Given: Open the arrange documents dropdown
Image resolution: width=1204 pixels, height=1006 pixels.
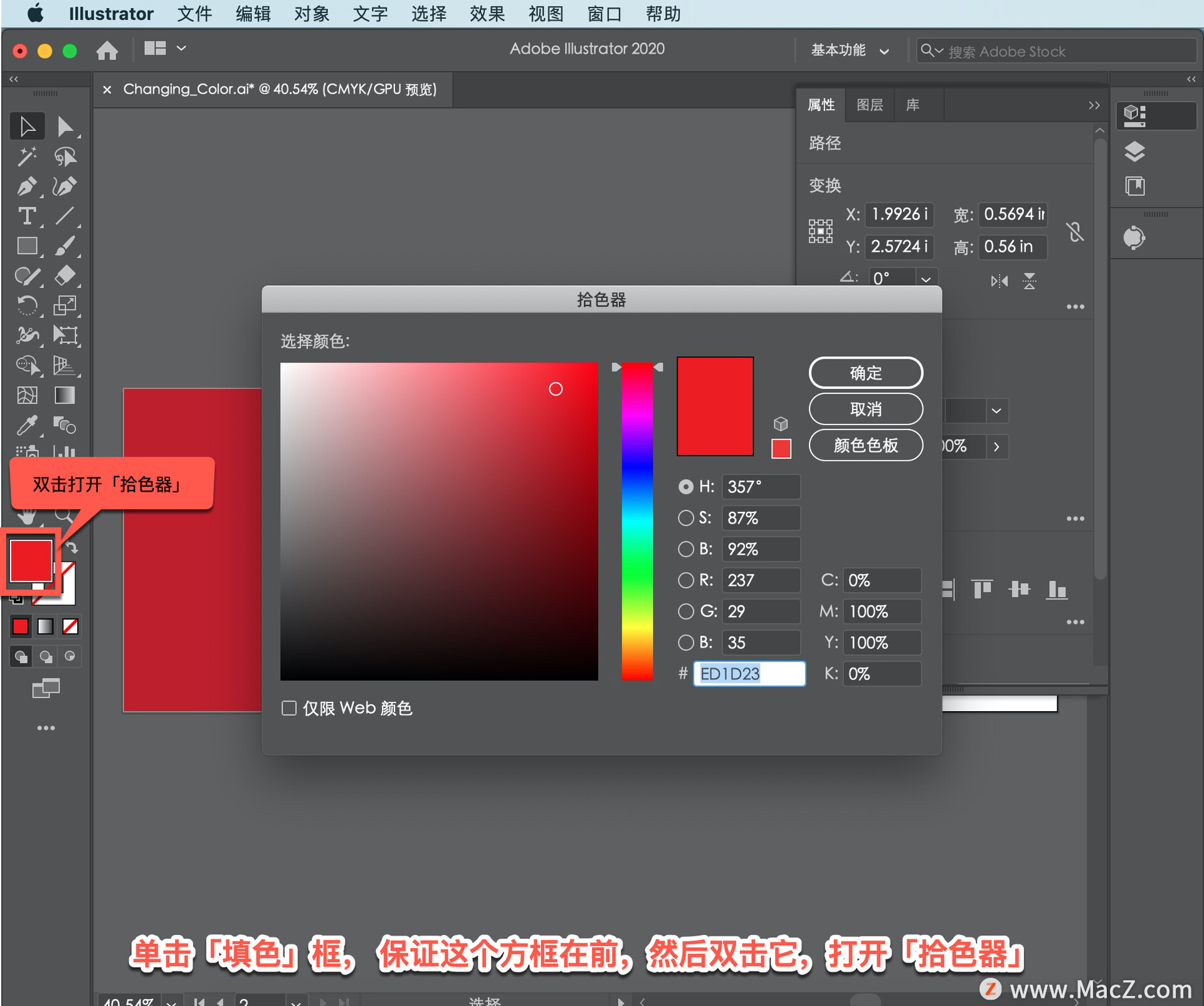Looking at the screenshot, I should 165,48.
